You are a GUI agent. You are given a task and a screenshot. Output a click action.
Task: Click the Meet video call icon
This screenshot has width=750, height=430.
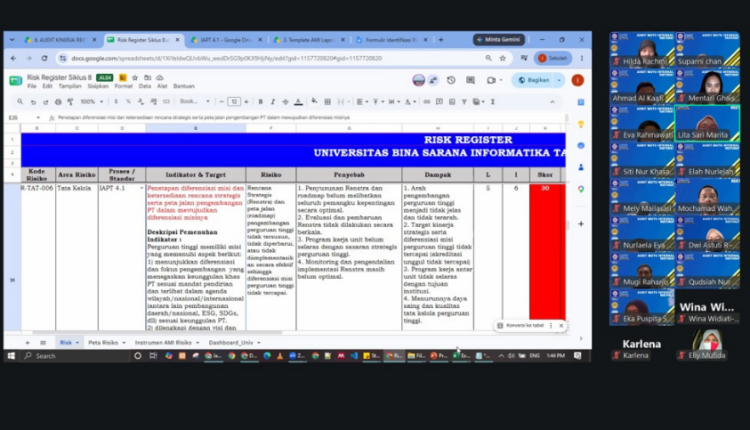[x=491, y=80]
